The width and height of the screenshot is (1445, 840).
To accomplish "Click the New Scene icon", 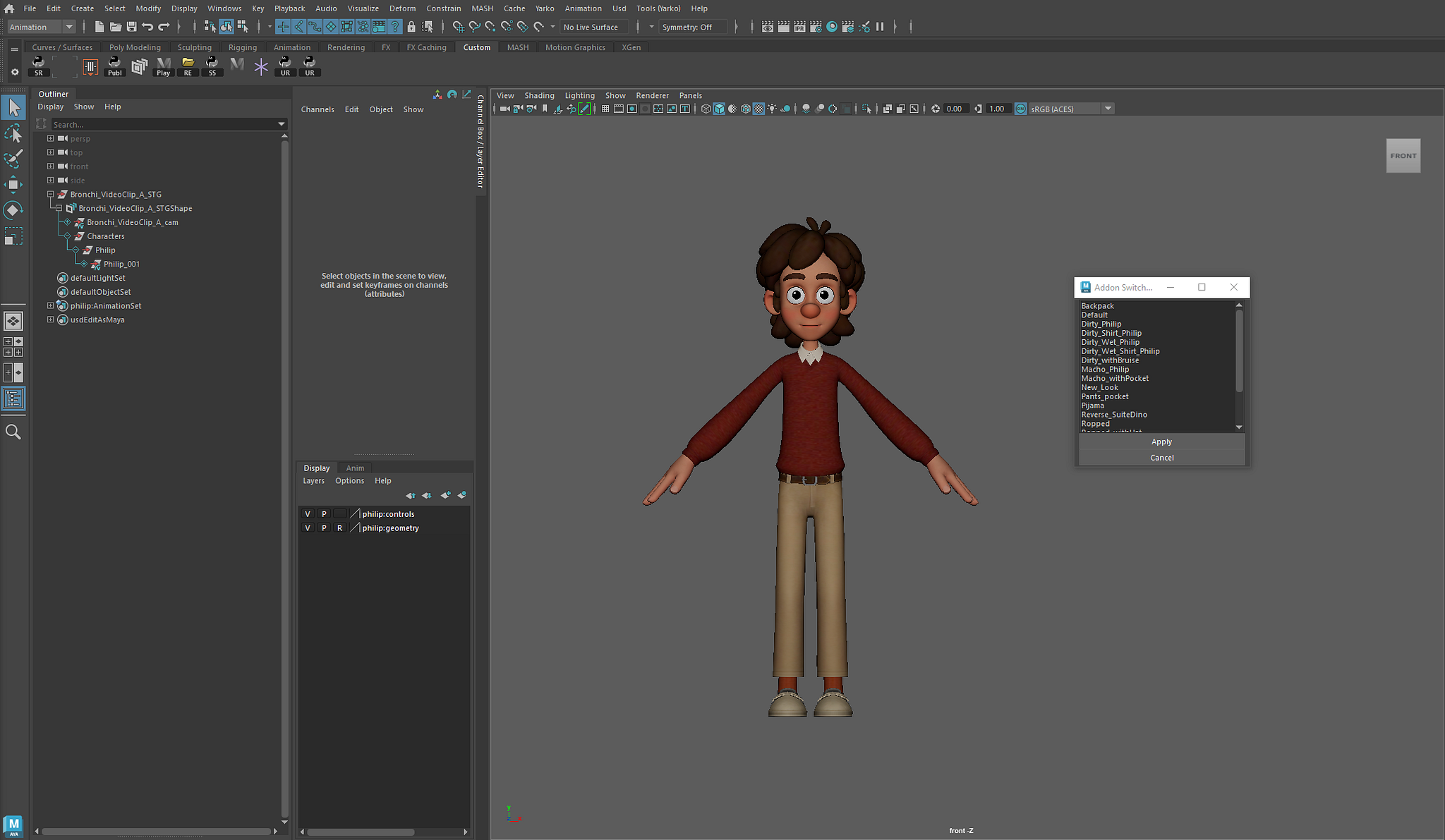I will [x=99, y=27].
